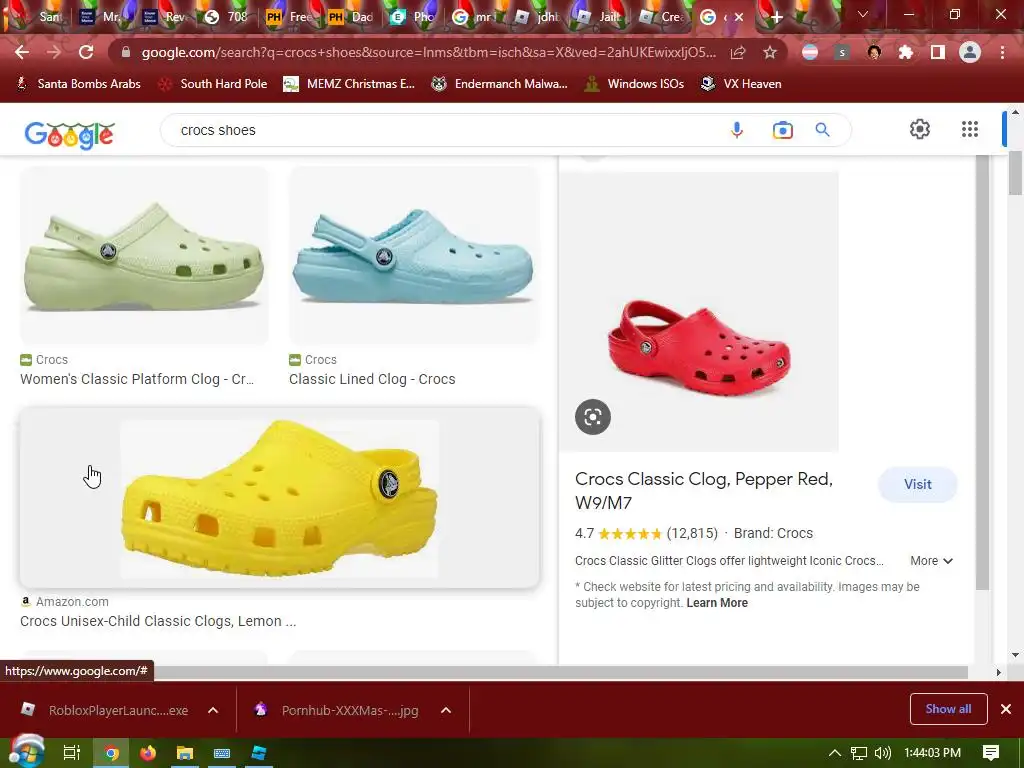Open Crocs Unisex-Child Classic Clogs Lemon result
Image resolution: width=1024 pixels, height=768 pixels.
tap(158, 621)
